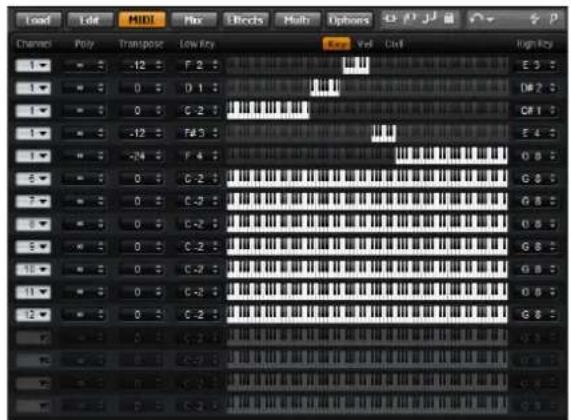Click the Poly column header
The width and height of the screenshot is (571, 420).
(x=84, y=44)
